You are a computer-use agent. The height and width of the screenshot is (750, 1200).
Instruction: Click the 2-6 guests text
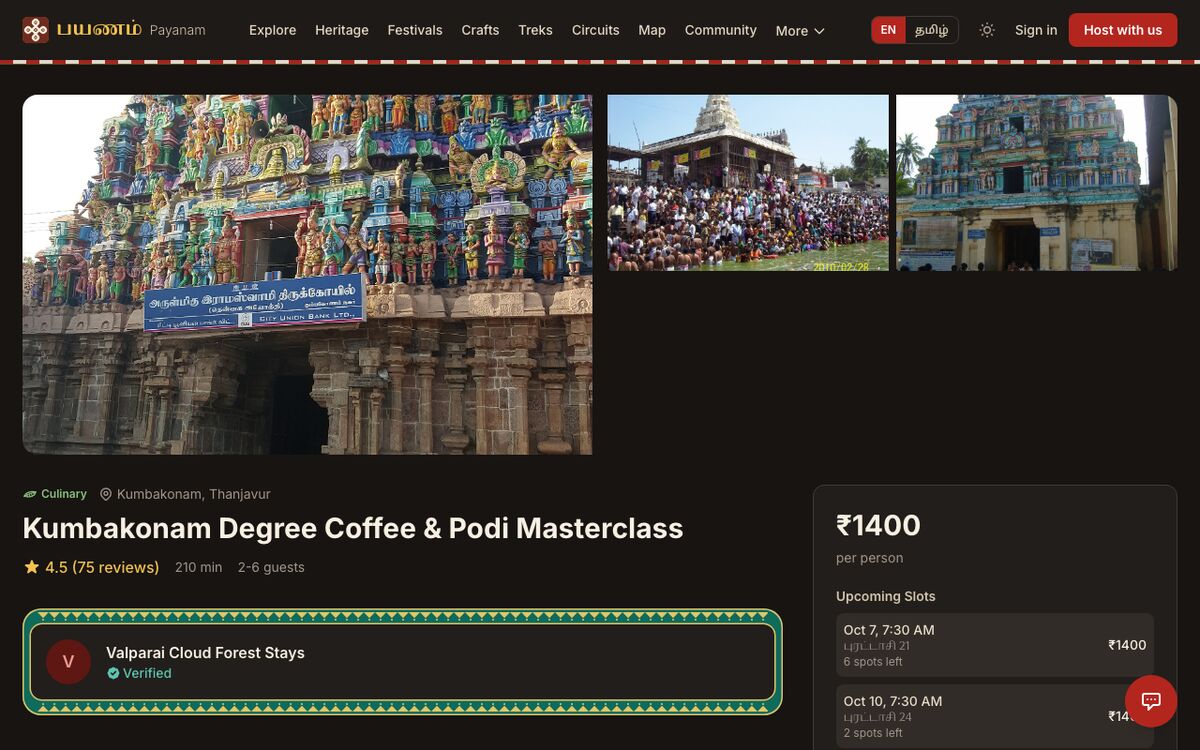pos(271,567)
